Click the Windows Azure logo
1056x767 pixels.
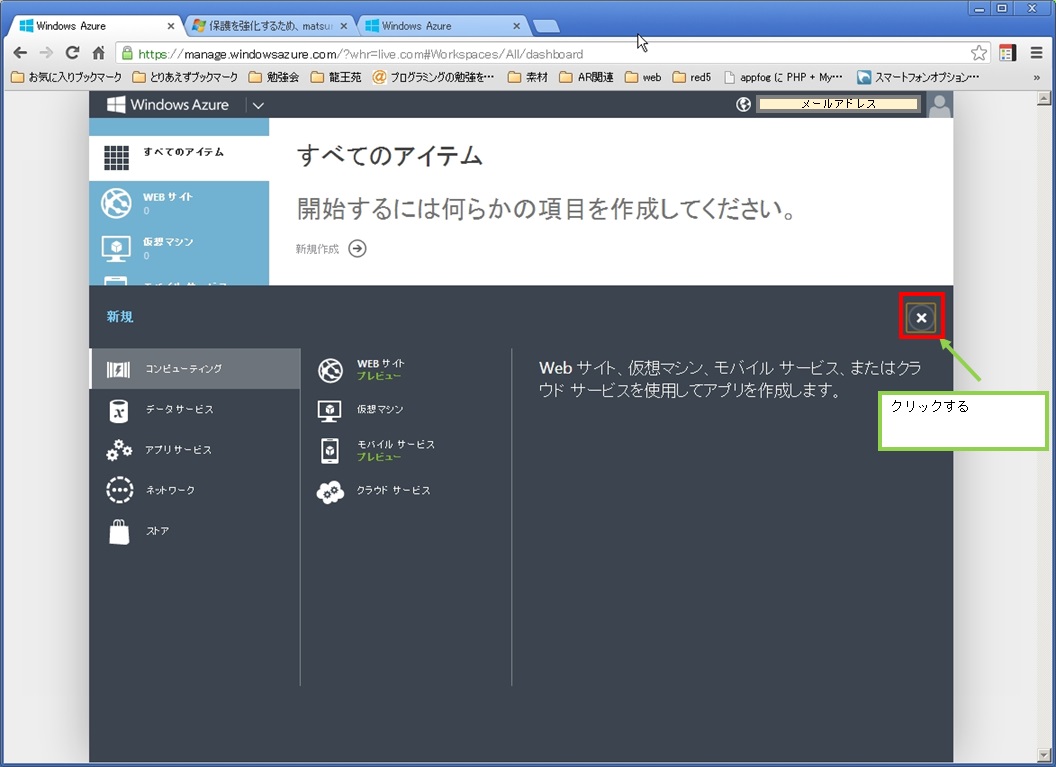click(x=168, y=104)
